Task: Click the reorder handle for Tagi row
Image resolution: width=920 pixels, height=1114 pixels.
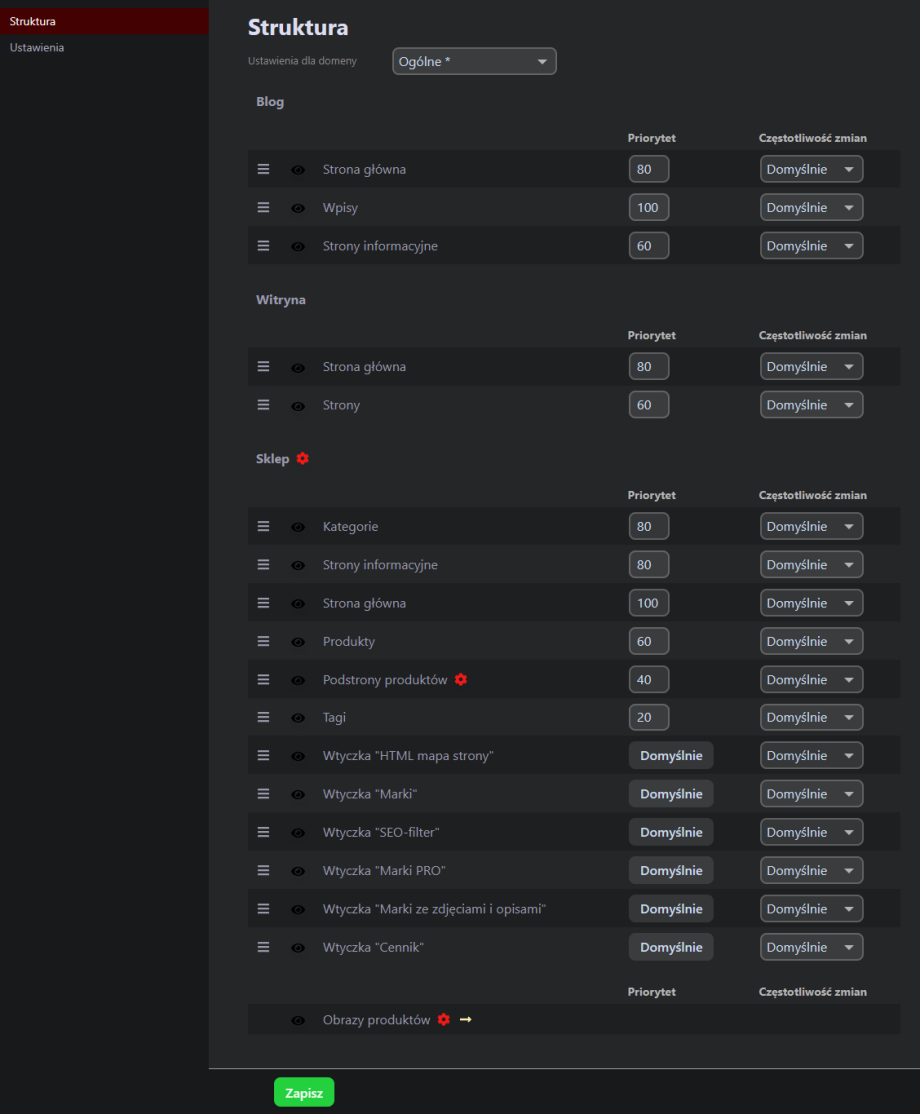Action: point(264,717)
